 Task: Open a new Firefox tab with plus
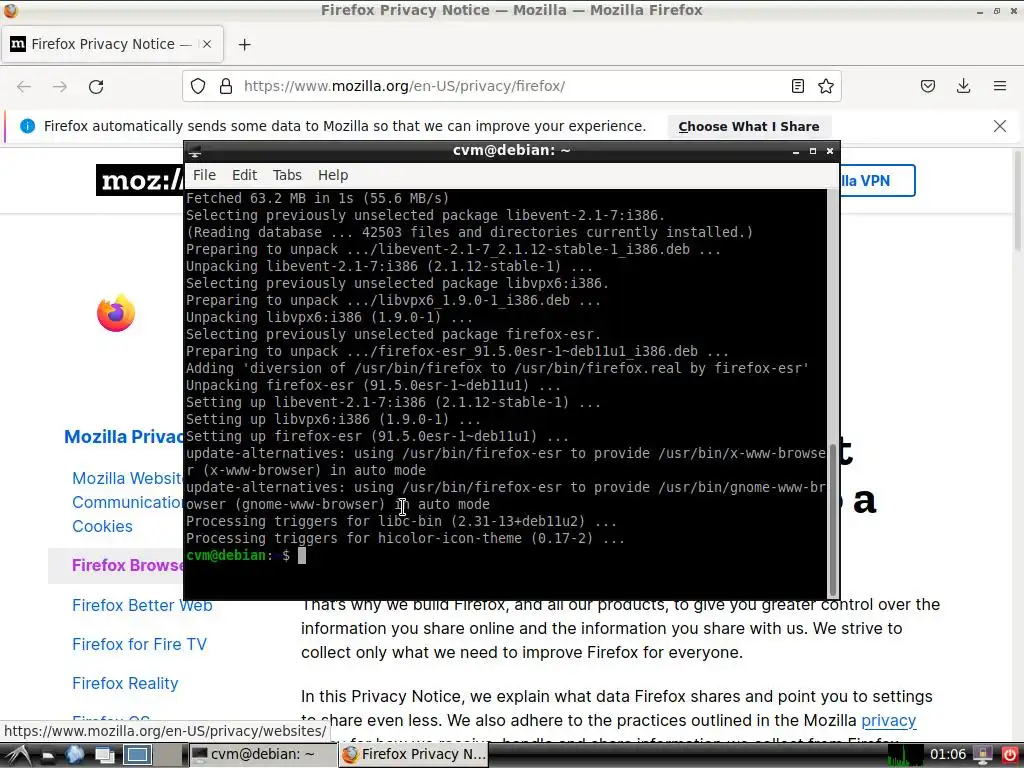[244, 44]
